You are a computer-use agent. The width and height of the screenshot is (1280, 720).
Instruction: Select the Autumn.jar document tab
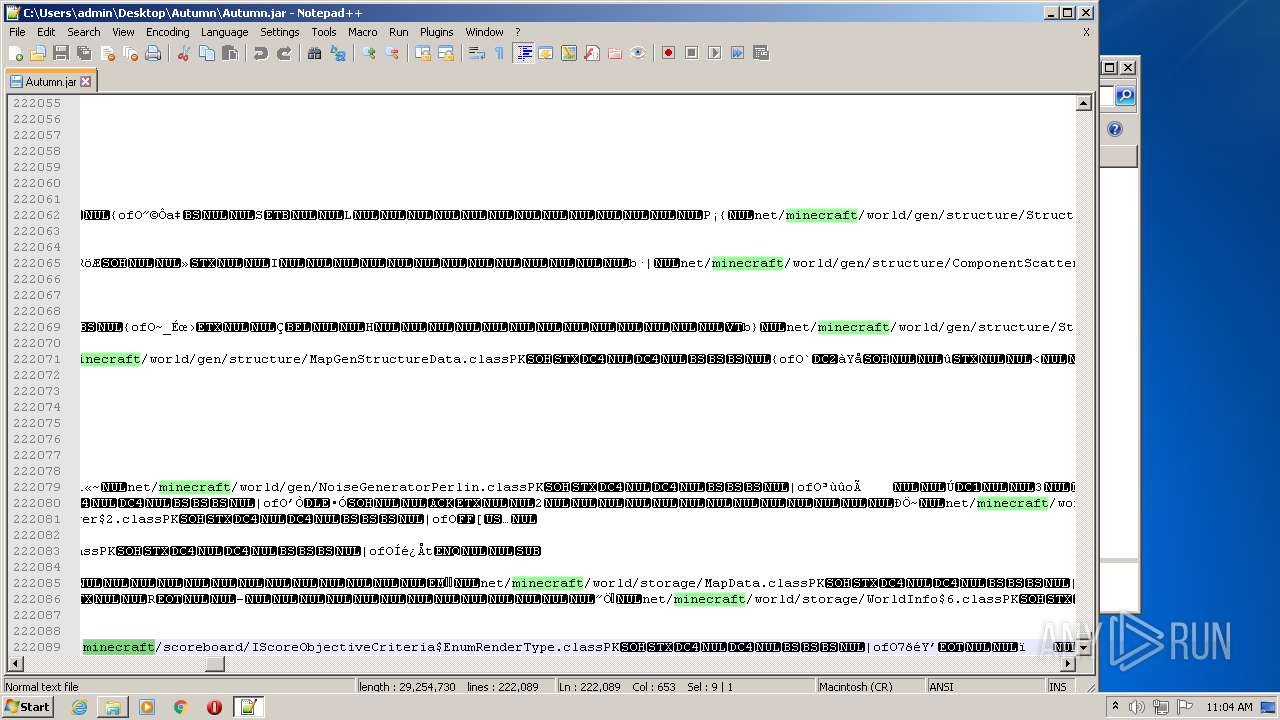tap(51, 82)
